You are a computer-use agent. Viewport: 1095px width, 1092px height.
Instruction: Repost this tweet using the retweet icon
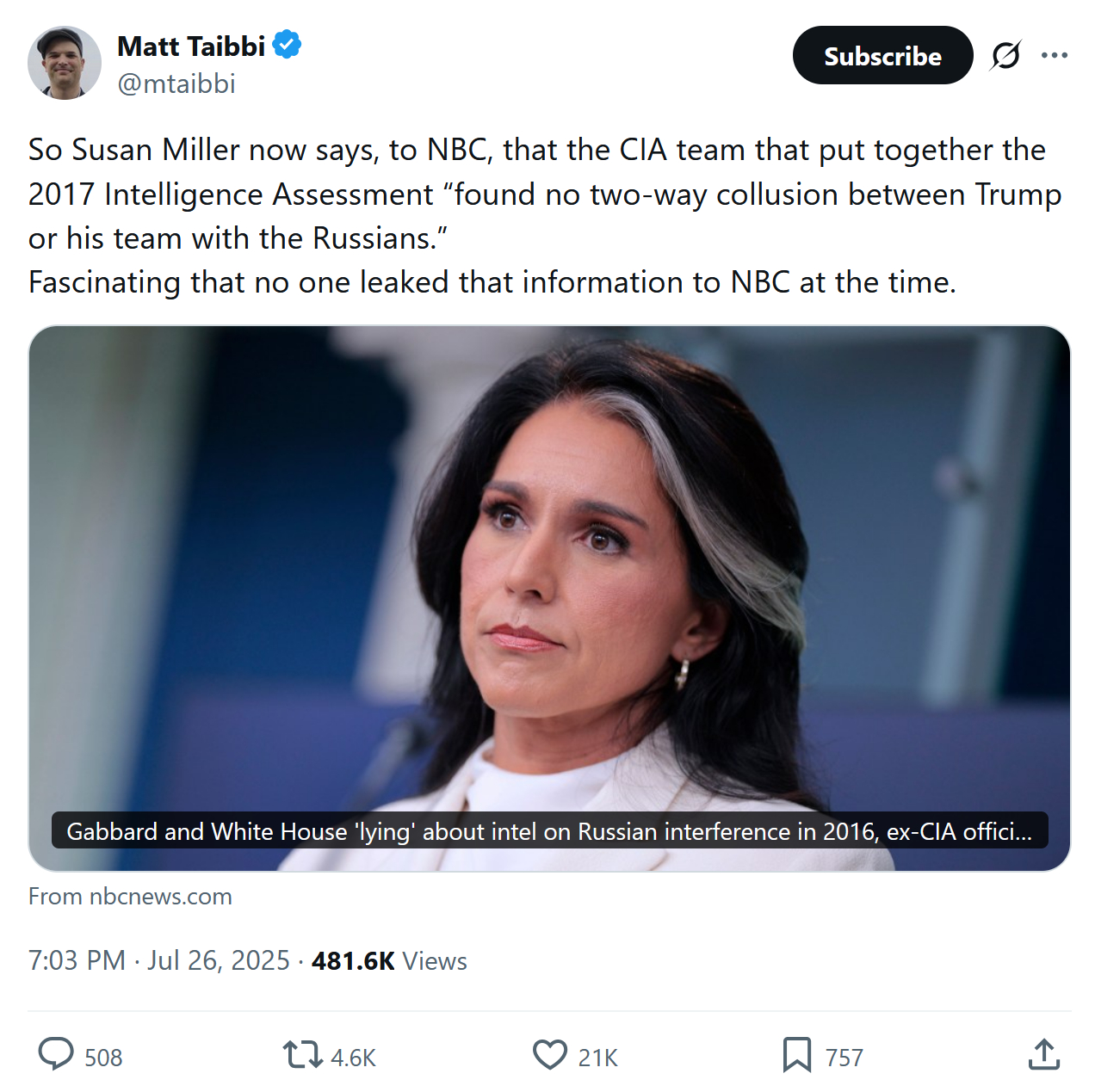302,1054
